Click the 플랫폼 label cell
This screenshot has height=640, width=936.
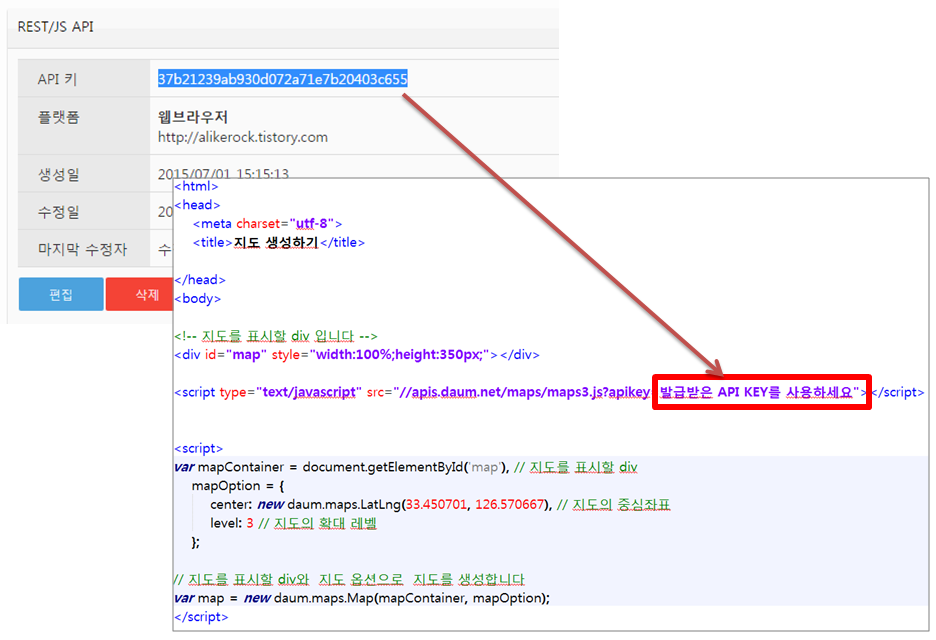coord(84,126)
